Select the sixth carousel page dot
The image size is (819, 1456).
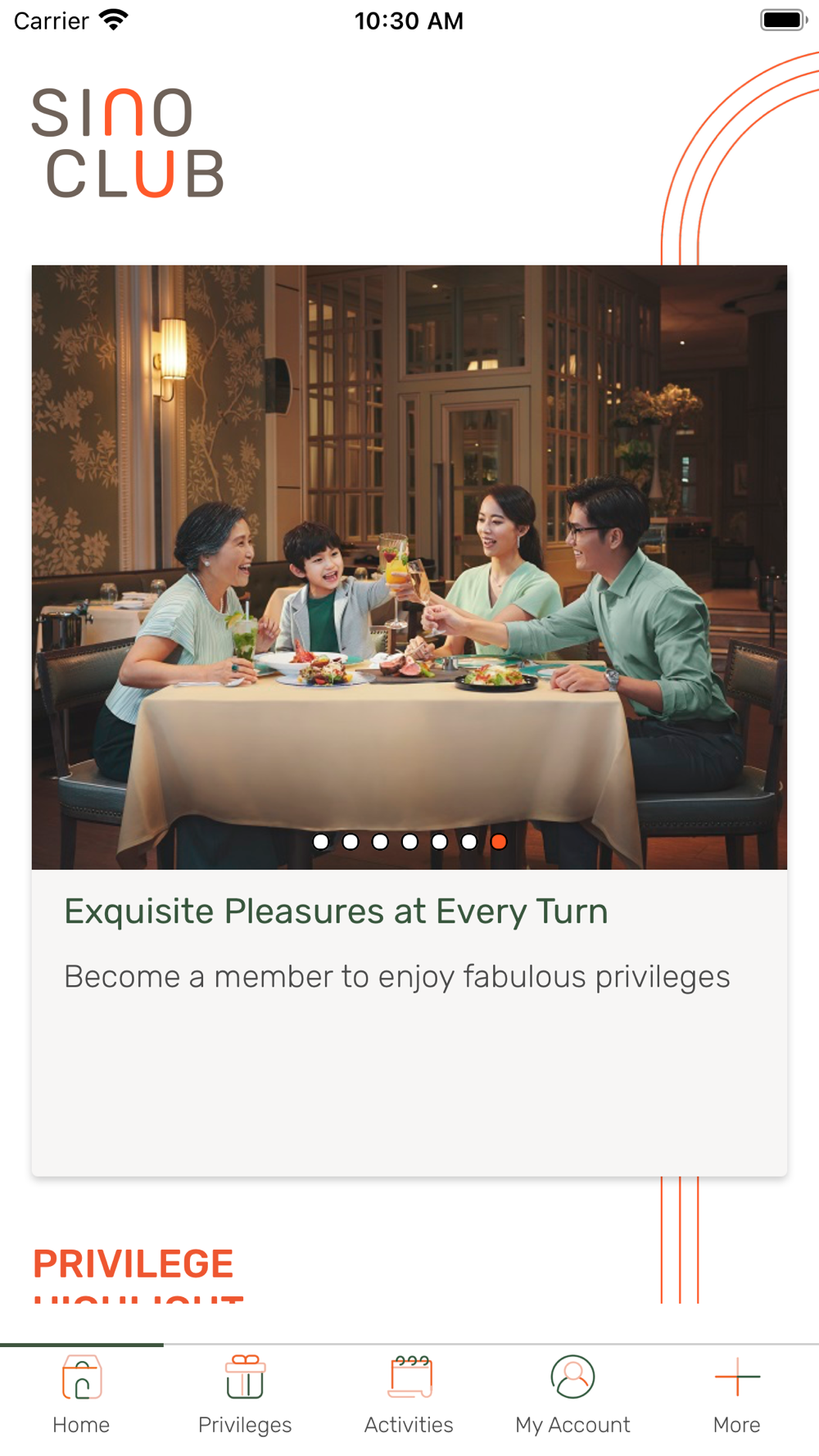[468, 841]
